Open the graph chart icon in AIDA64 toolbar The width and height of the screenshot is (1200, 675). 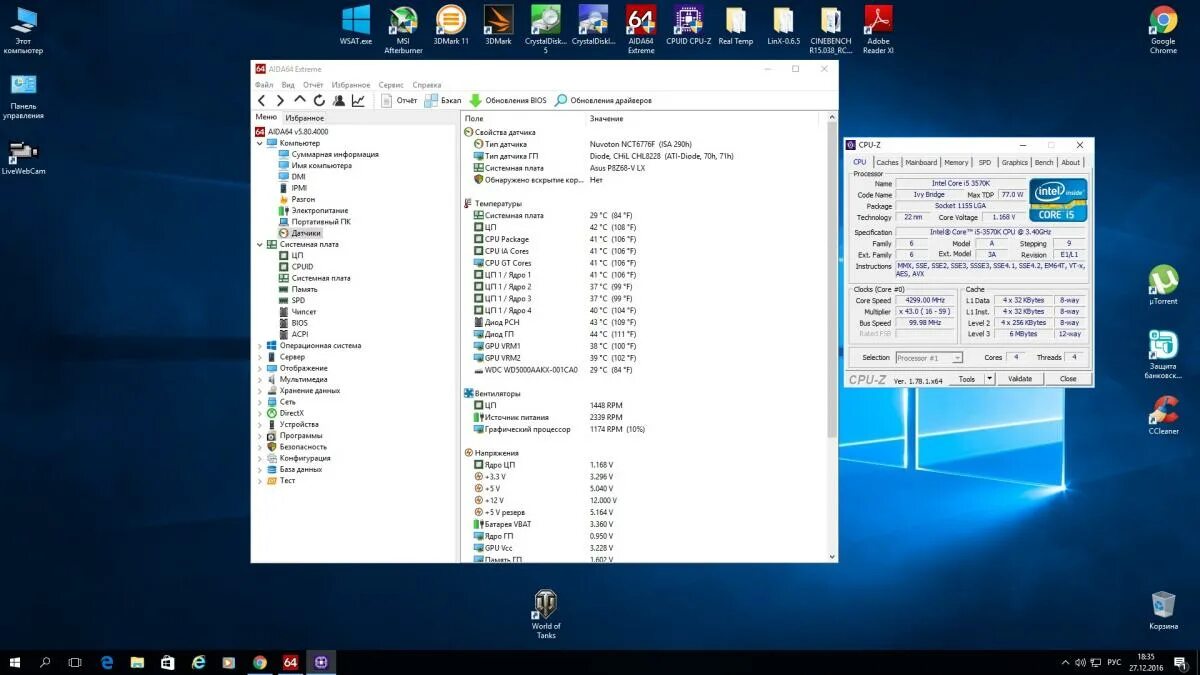pyautogui.click(x=357, y=100)
